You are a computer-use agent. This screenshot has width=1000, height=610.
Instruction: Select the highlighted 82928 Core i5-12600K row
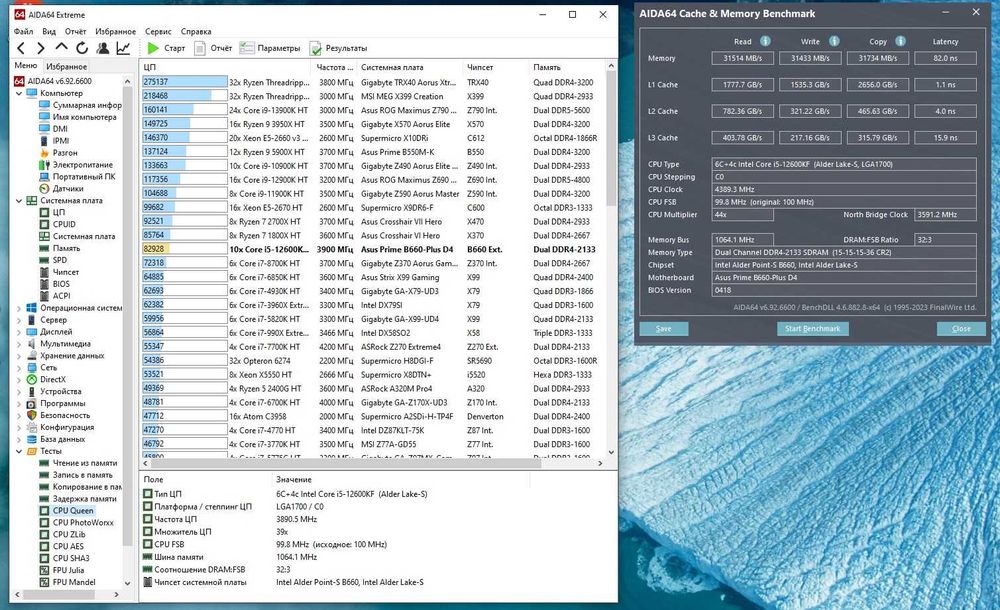pyautogui.click(x=371, y=249)
